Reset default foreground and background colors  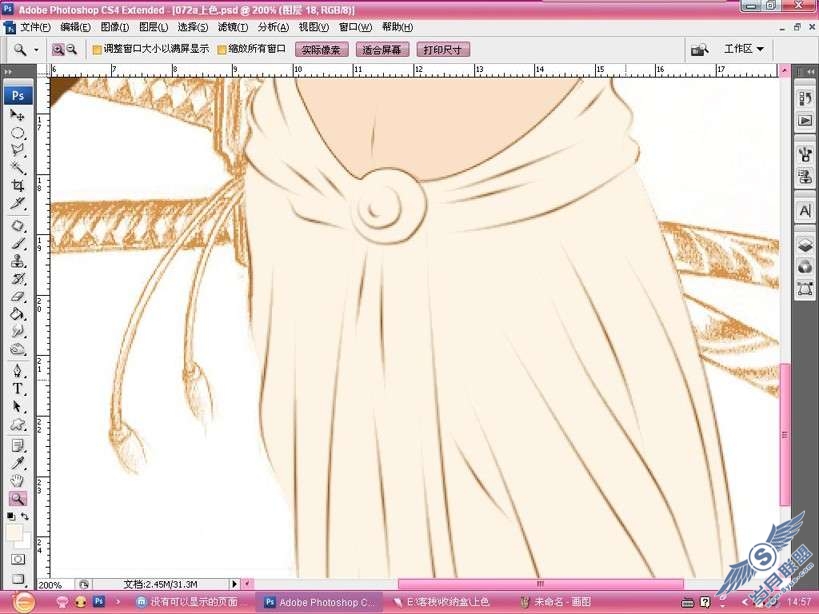[10, 516]
